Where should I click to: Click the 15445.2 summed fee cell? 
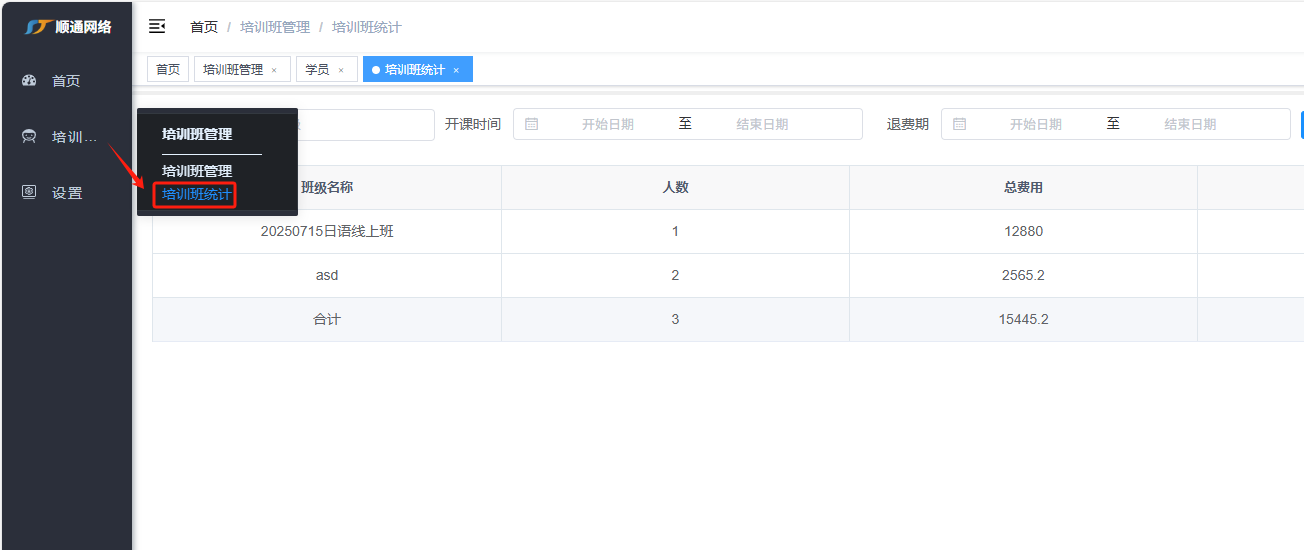click(1023, 319)
